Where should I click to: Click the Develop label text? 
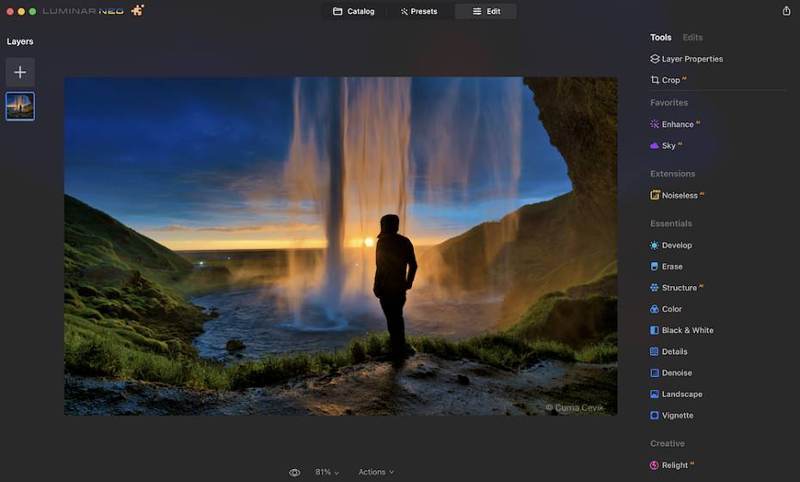point(677,245)
